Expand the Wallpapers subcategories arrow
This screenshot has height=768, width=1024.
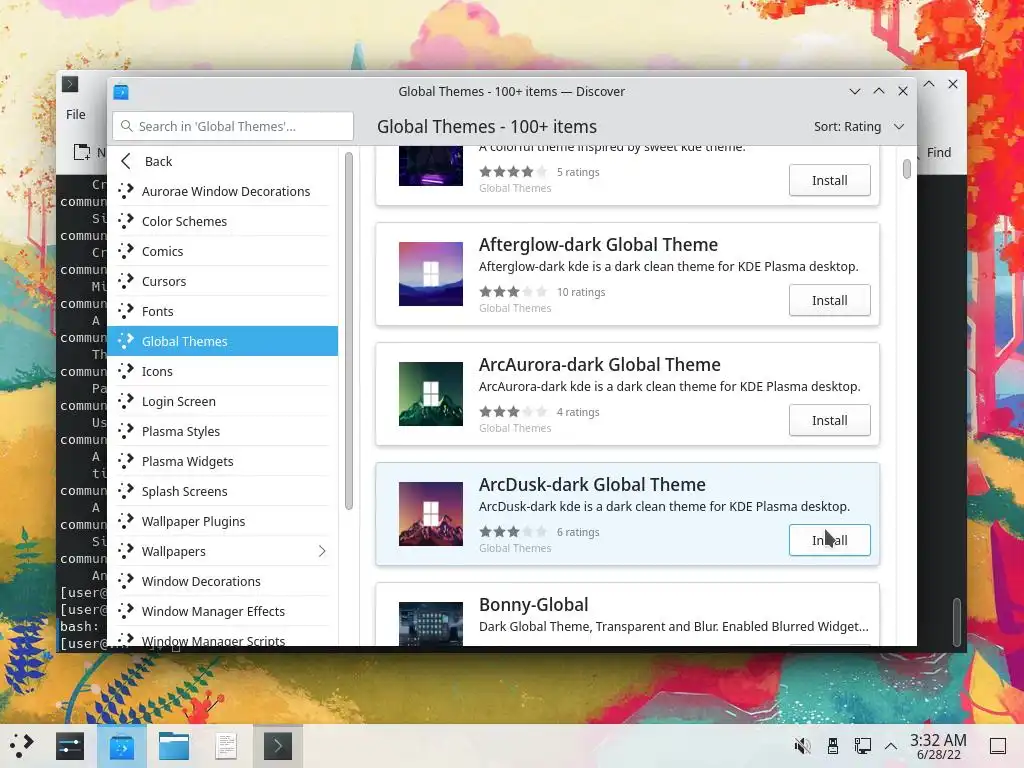[322, 551]
